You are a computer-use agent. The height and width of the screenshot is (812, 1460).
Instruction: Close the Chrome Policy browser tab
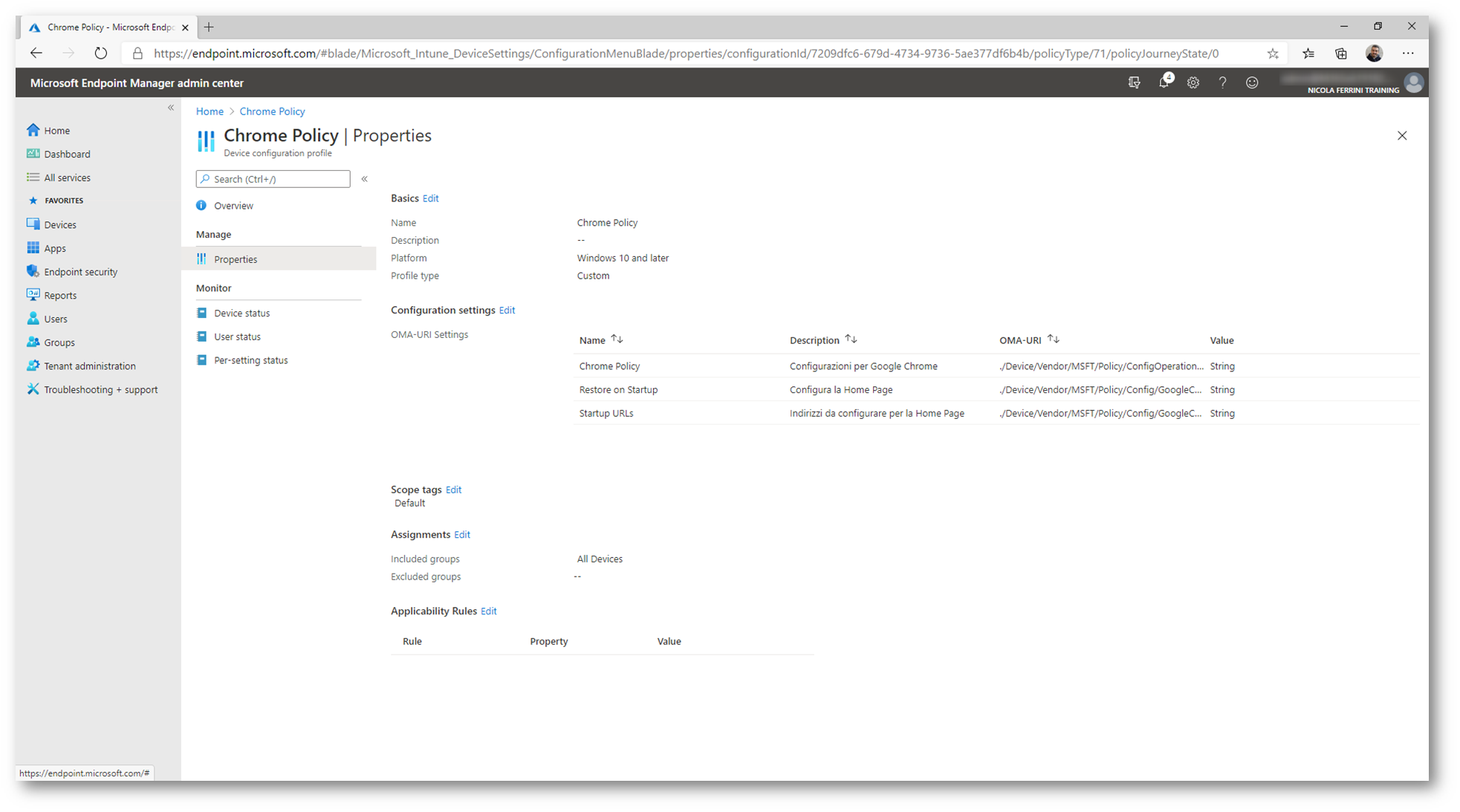tap(185, 27)
